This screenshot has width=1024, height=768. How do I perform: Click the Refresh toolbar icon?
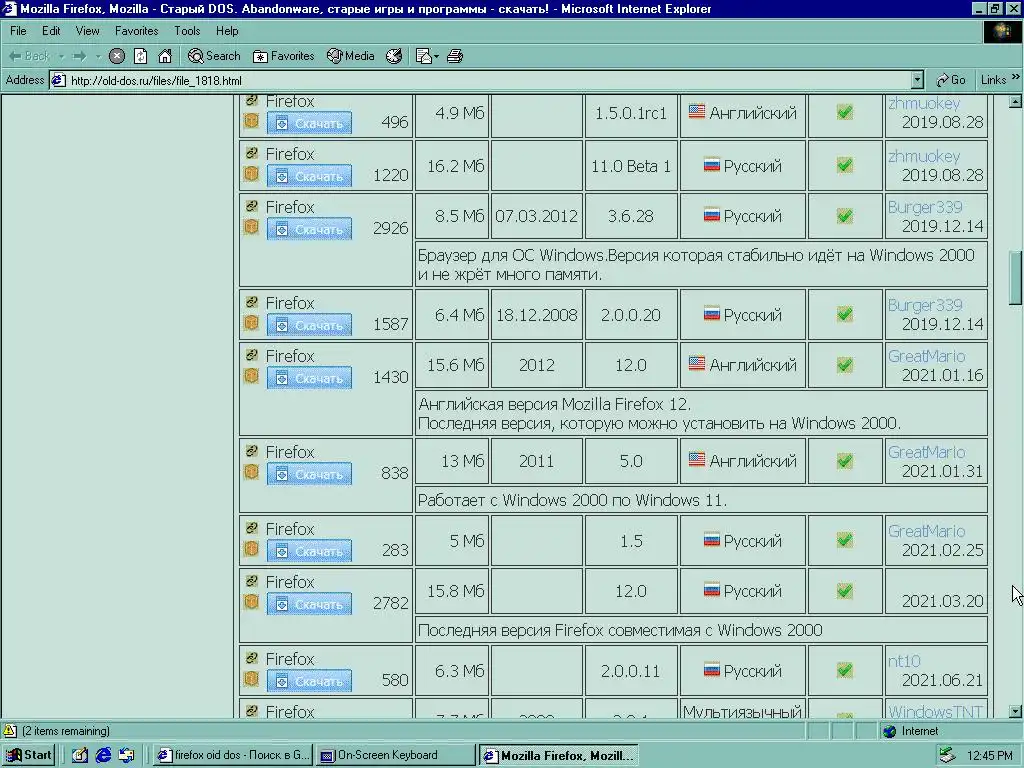click(x=140, y=56)
